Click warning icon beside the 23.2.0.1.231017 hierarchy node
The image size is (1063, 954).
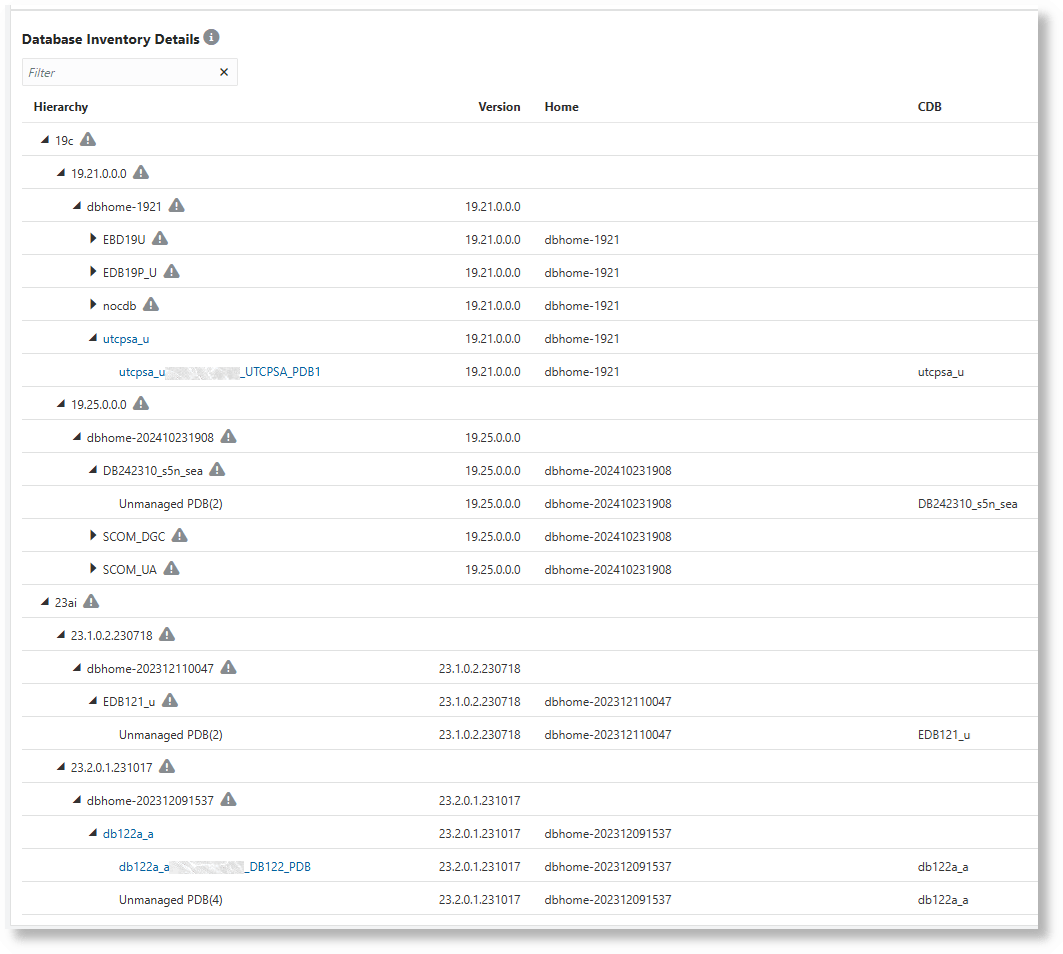(167, 766)
